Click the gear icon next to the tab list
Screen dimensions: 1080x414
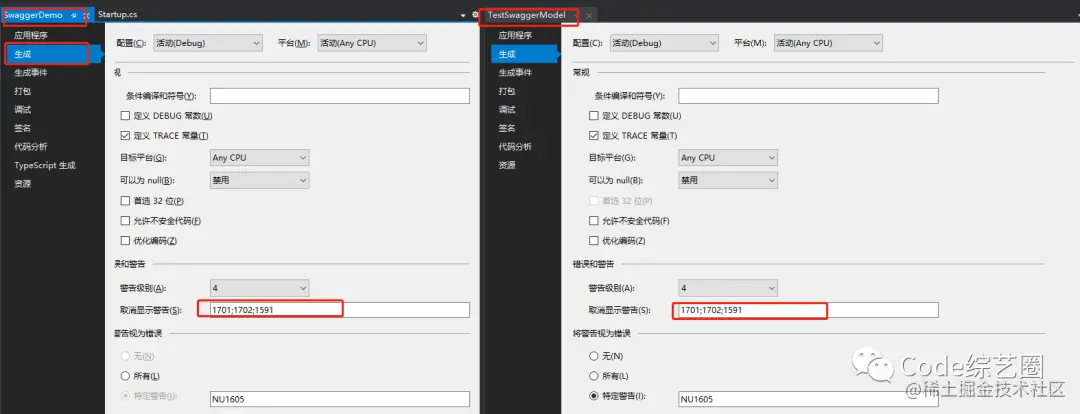point(475,14)
